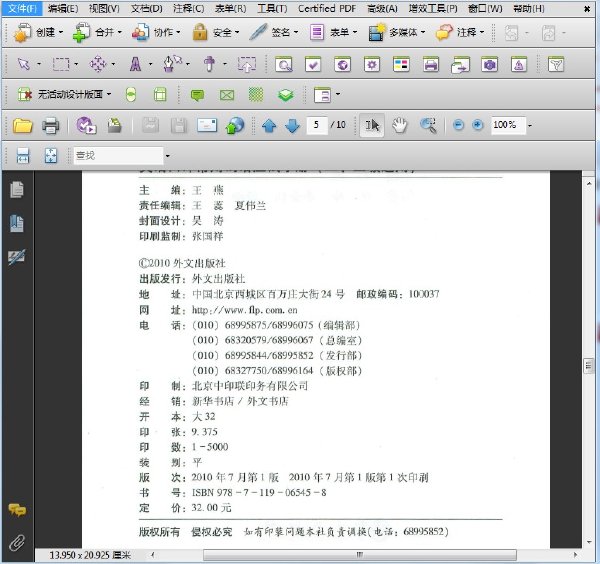This screenshot has height=564, width=600.
Task: Go to previous page with up arrow
Action: (269, 126)
